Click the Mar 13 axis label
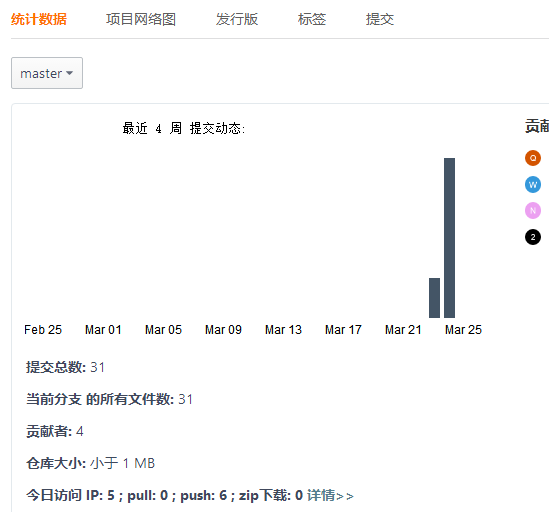Viewport: 549px width, 512px height. tap(283, 330)
